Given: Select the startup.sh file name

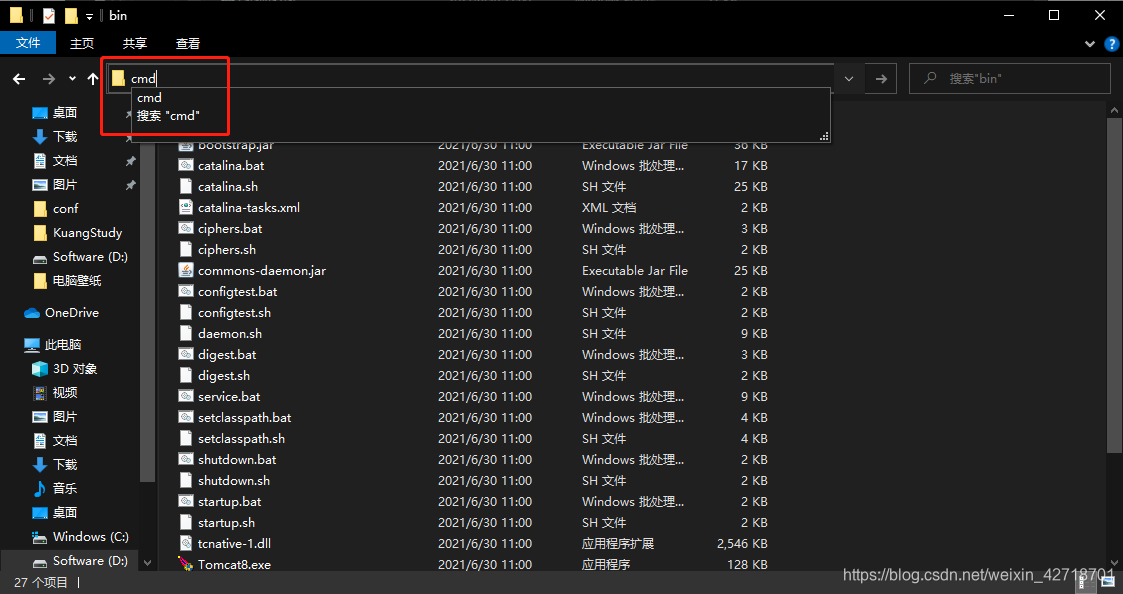Looking at the screenshot, I should click(x=226, y=522).
